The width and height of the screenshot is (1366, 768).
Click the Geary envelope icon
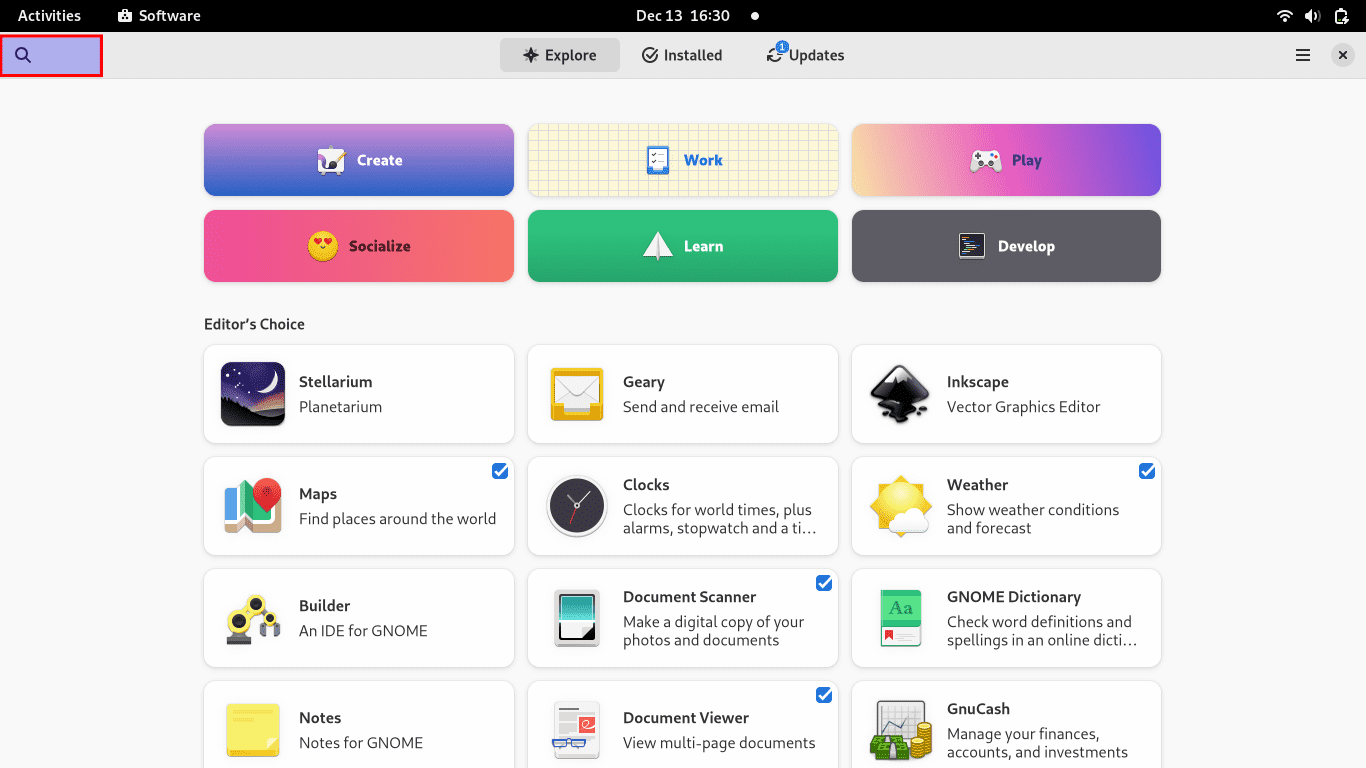point(577,394)
